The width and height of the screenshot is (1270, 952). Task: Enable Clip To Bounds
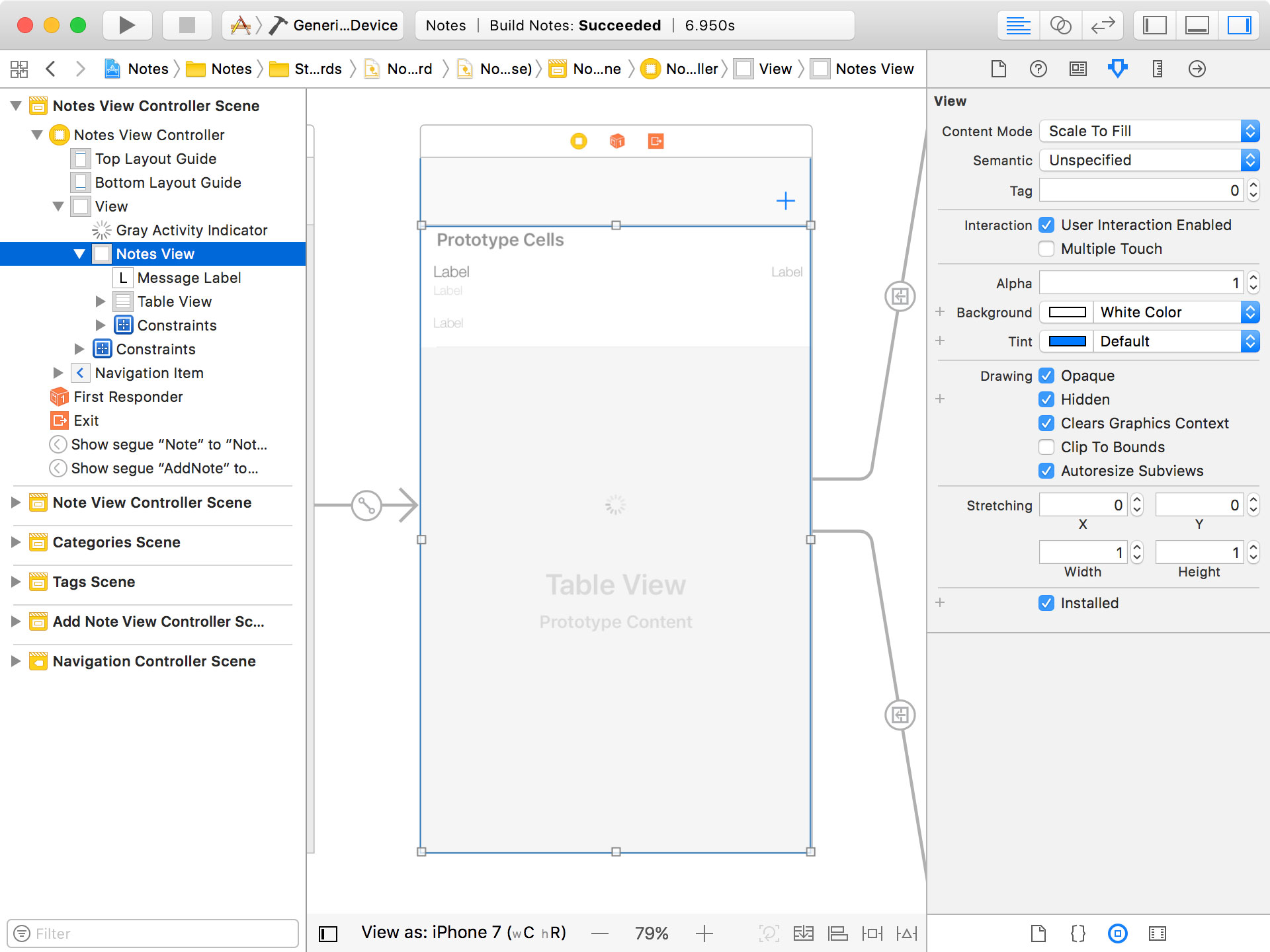click(x=1046, y=447)
